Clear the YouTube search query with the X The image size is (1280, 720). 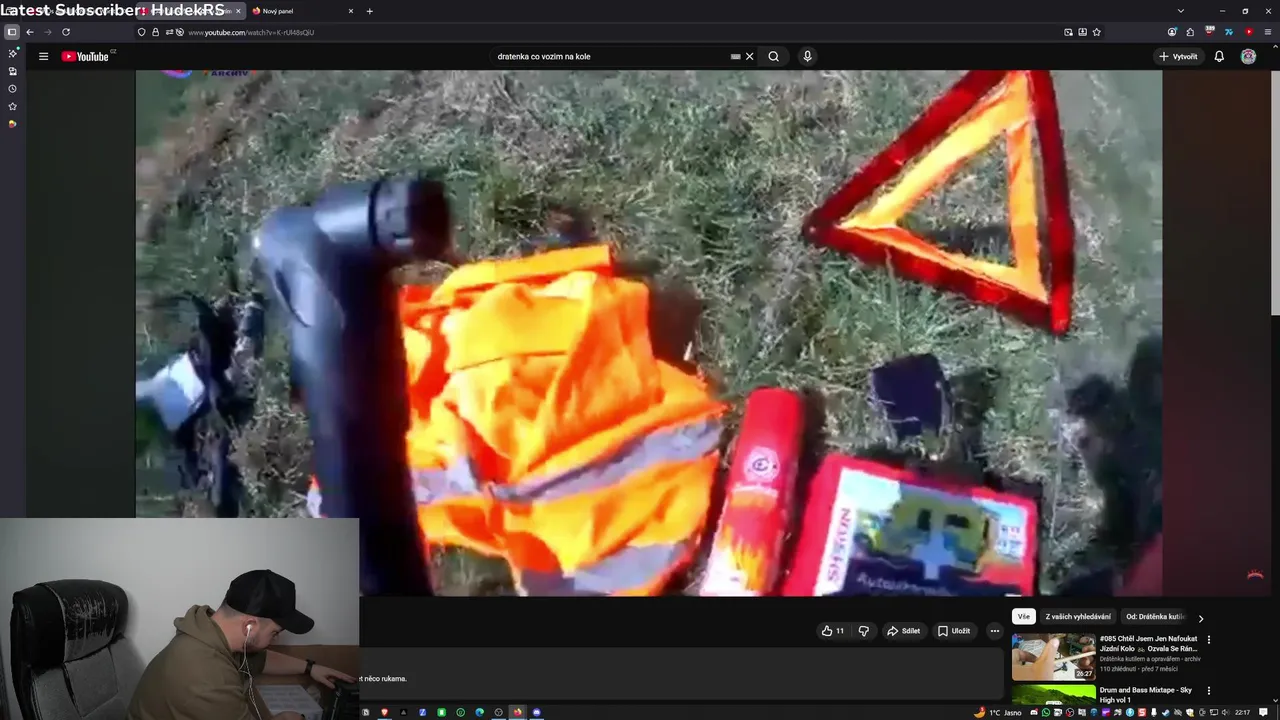pyautogui.click(x=749, y=56)
